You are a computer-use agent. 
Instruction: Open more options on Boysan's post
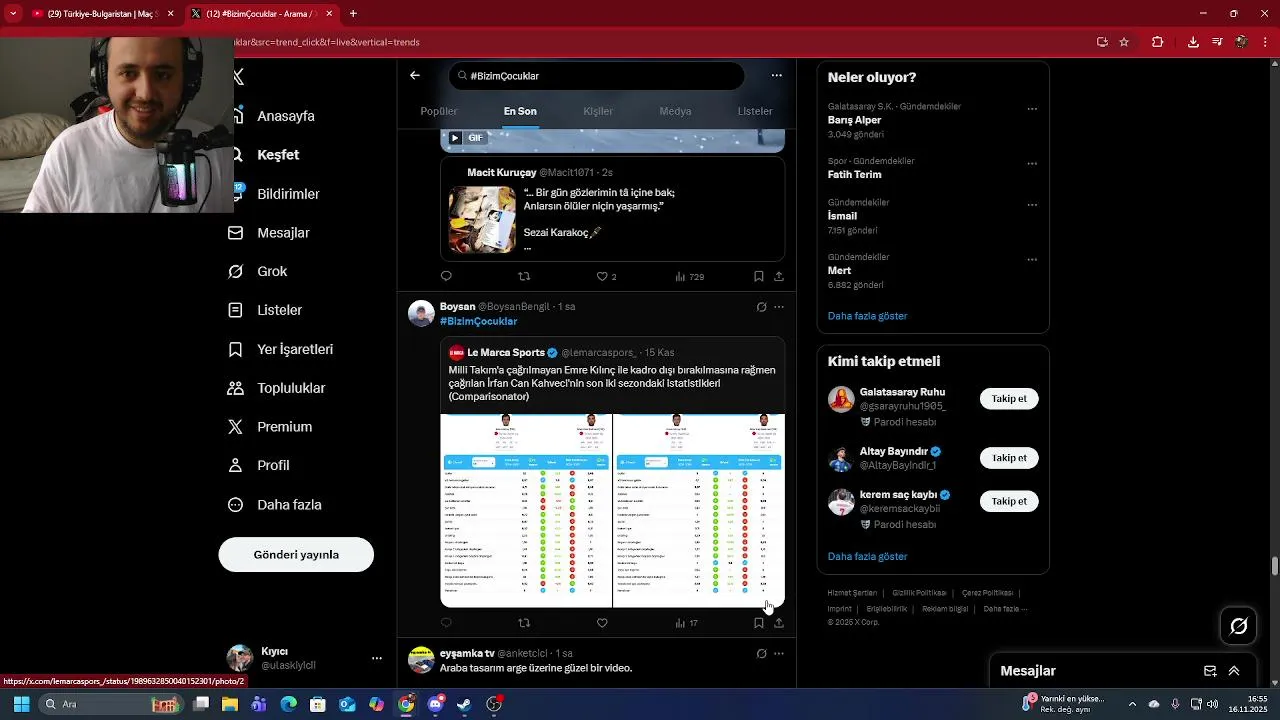[779, 307]
